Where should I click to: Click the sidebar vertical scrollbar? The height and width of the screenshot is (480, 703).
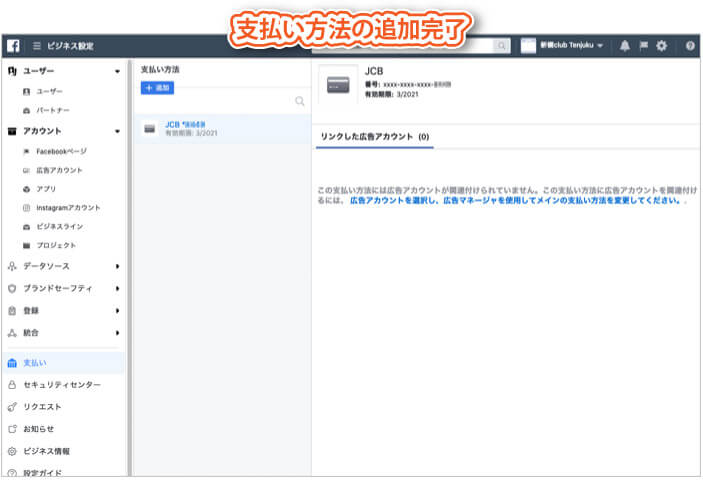130,267
